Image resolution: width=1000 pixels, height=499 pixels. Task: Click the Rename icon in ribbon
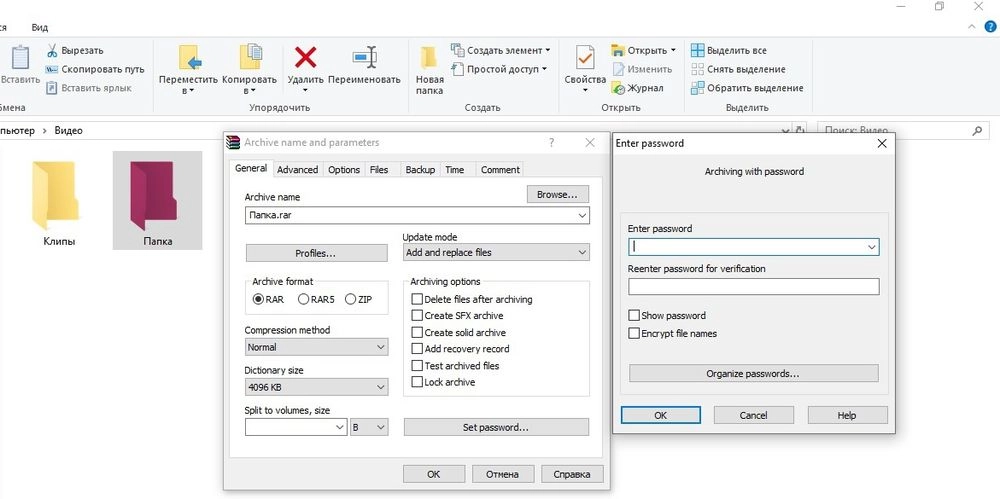(x=364, y=58)
